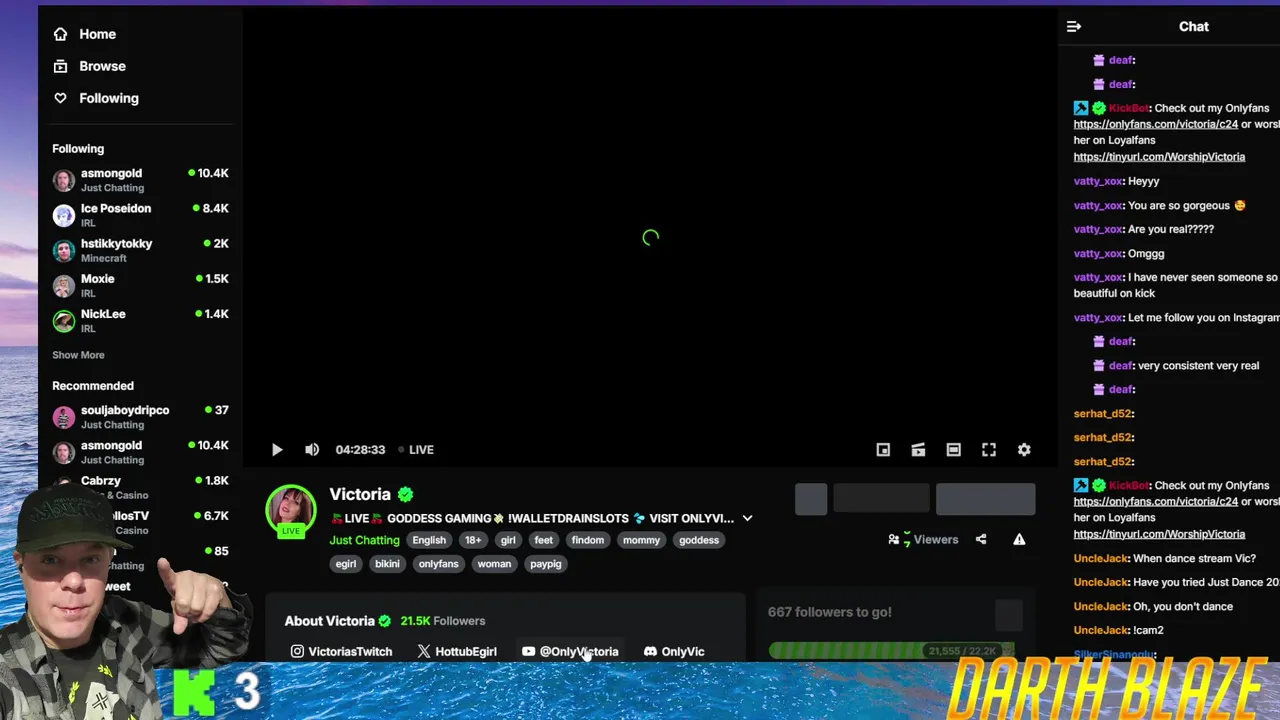Open hstikkytokky channel in sidebar
Image resolution: width=1280 pixels, height=720 pixels.
pyautogui.click(x=140, y=250)
